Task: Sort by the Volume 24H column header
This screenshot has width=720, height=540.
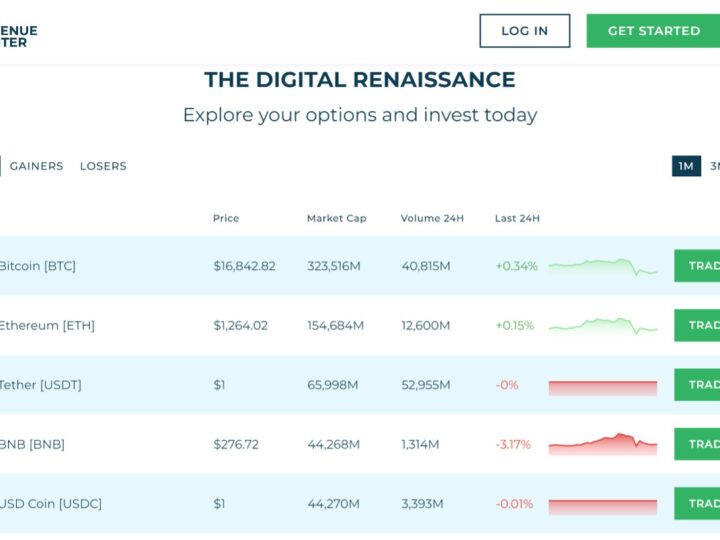Action: click(x=432, y=218)
